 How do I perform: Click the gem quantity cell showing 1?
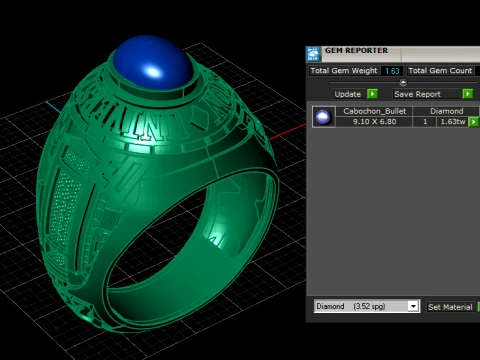(x=425, y=122)
